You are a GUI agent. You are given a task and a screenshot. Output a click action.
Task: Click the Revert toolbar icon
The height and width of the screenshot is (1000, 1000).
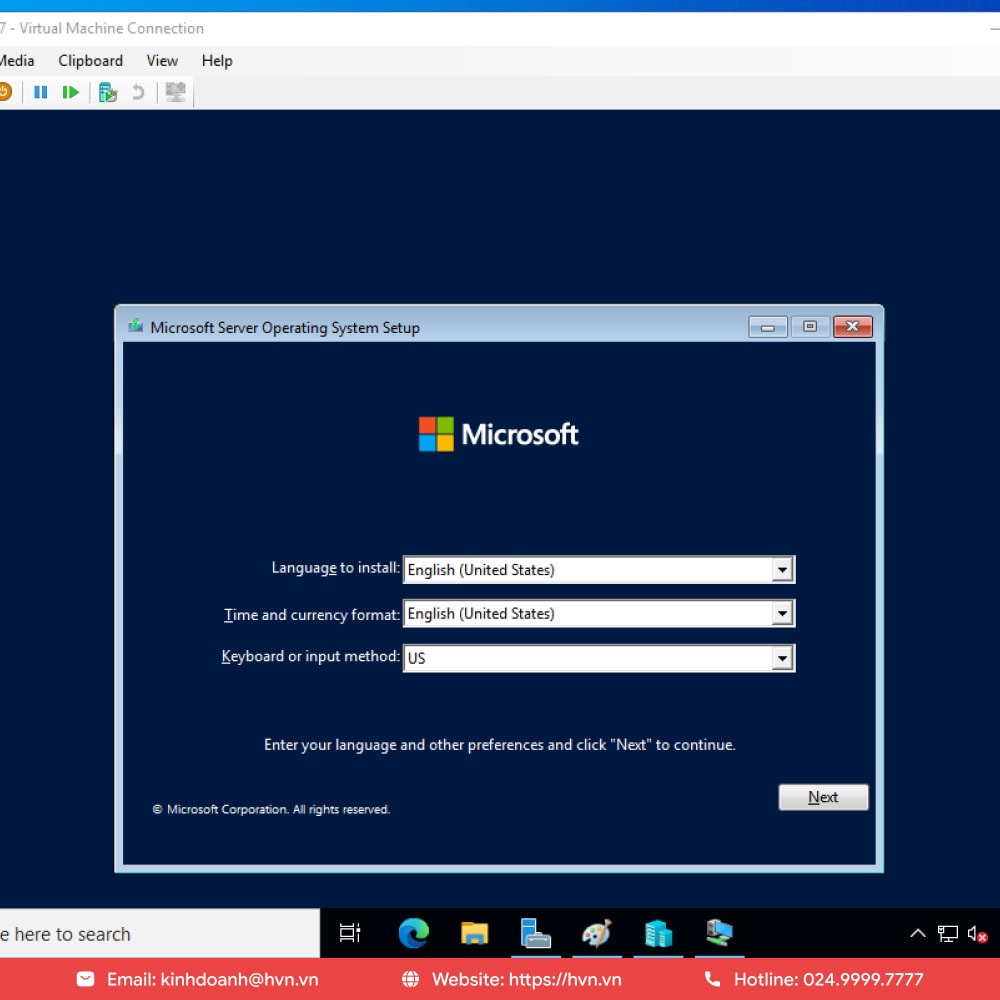point(138,92)
